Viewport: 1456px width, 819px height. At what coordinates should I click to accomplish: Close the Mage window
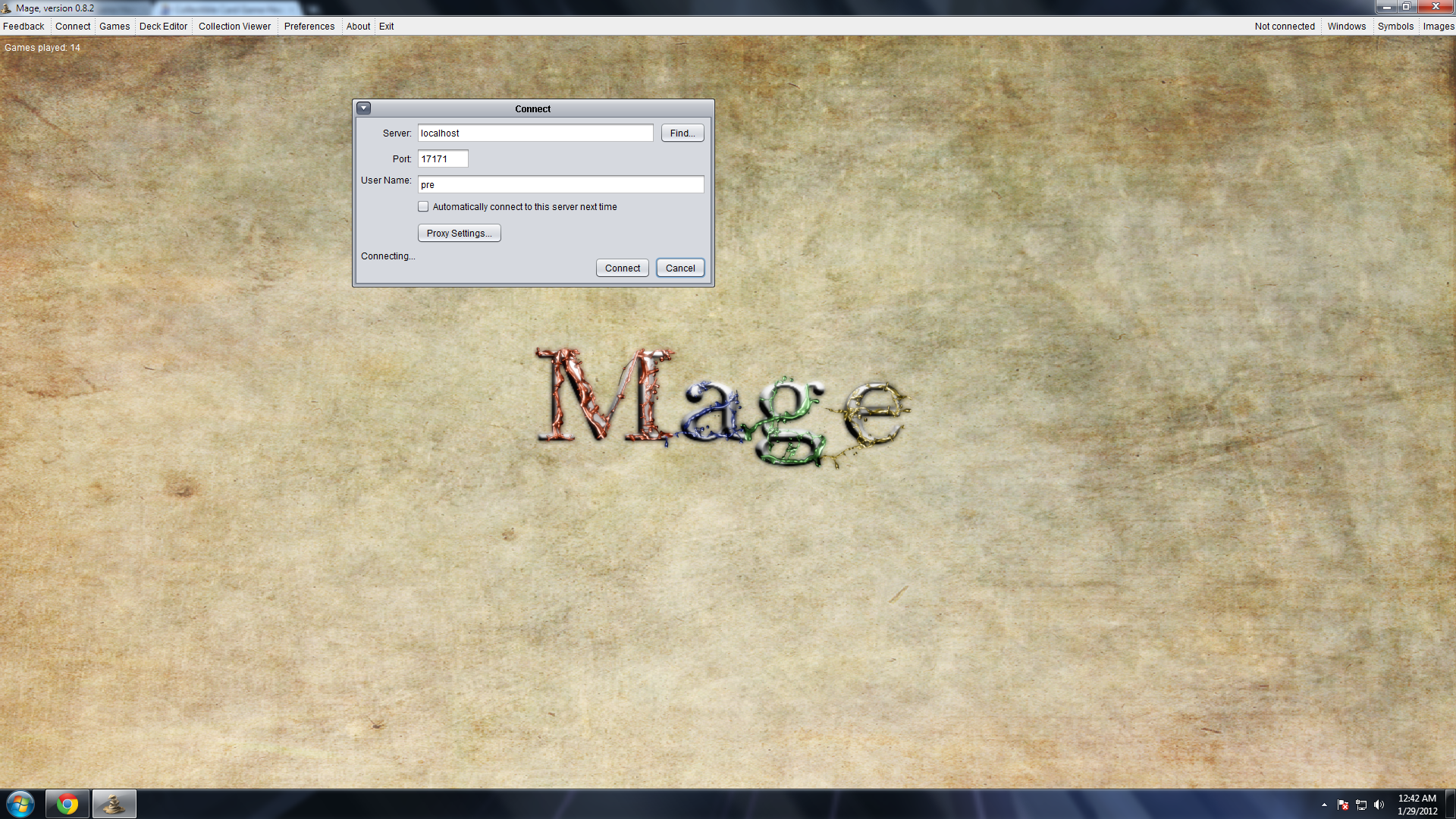(x=1436, y=7)
